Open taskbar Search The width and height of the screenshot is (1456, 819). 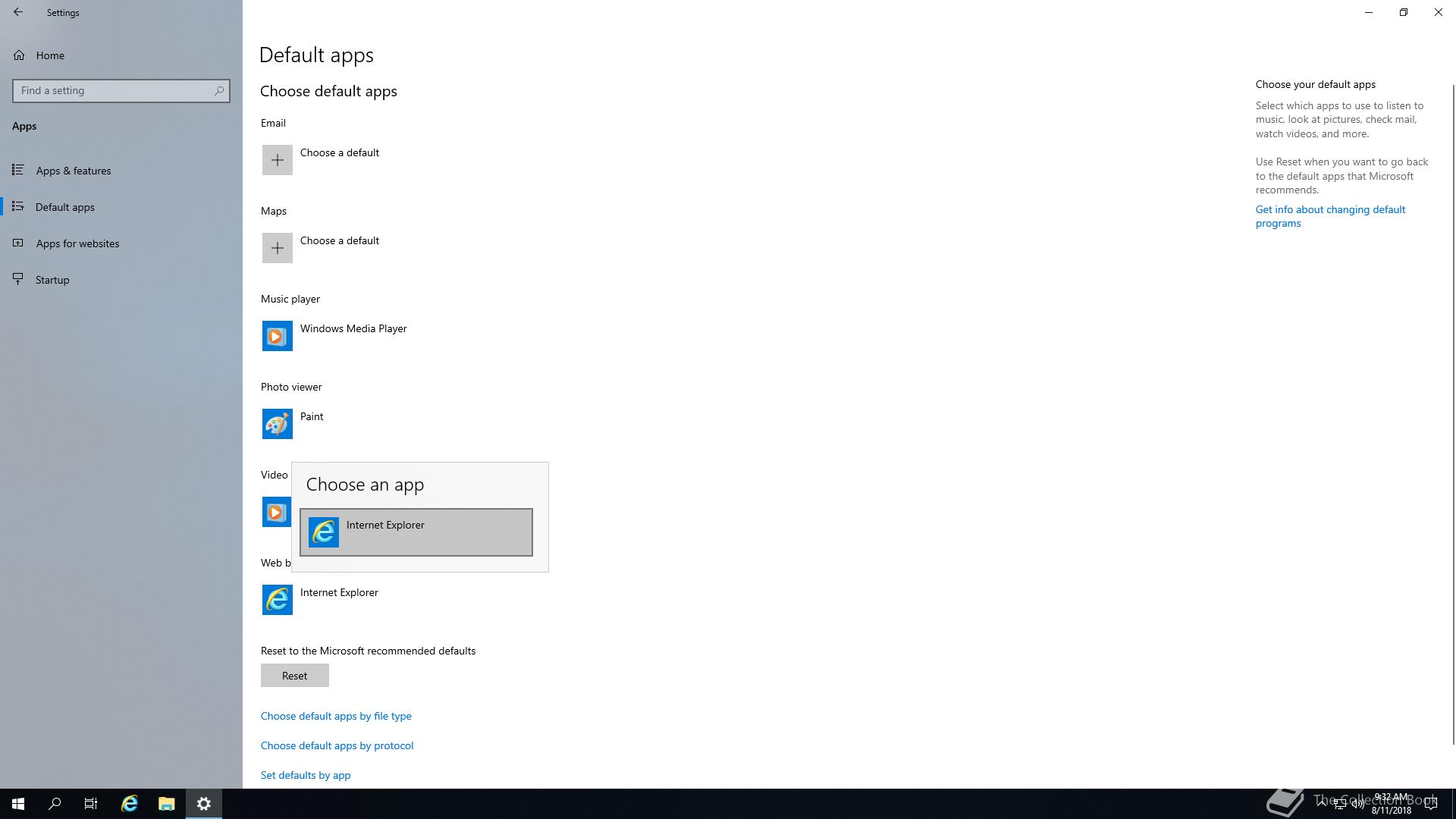click(x=55, y=804)
